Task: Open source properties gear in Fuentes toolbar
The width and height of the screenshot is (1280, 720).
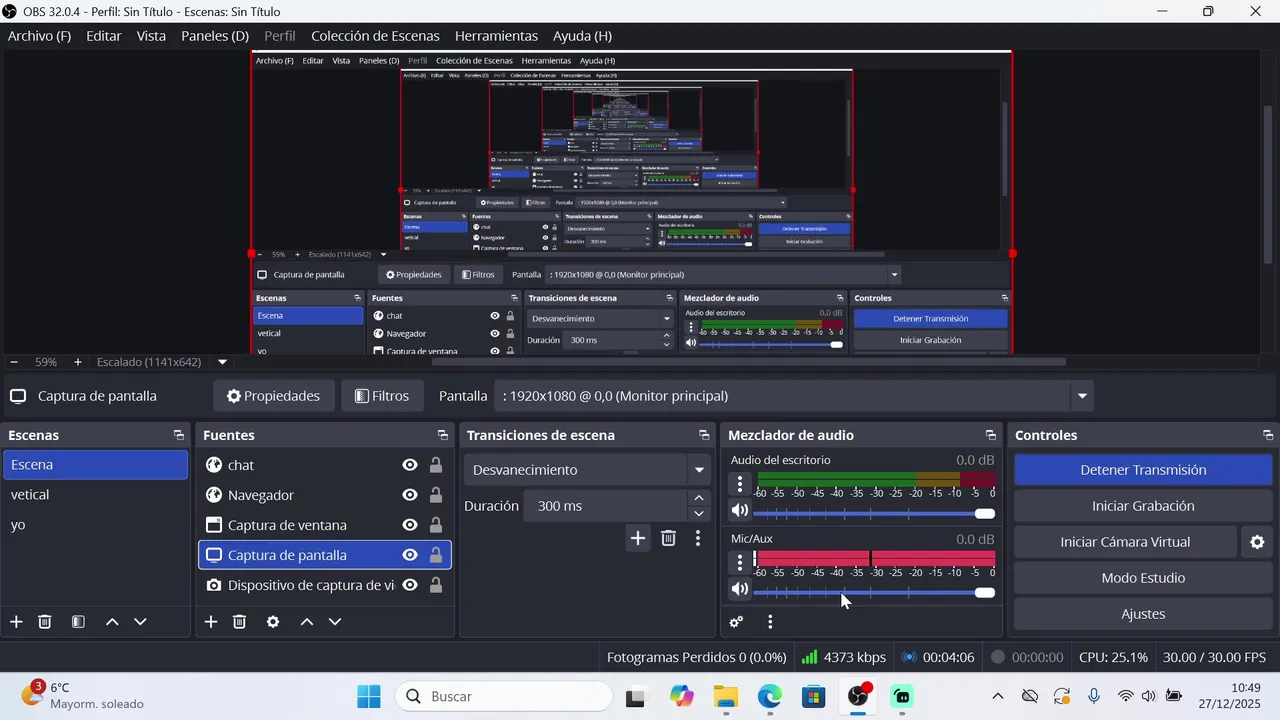Action: tap(273, 622)
